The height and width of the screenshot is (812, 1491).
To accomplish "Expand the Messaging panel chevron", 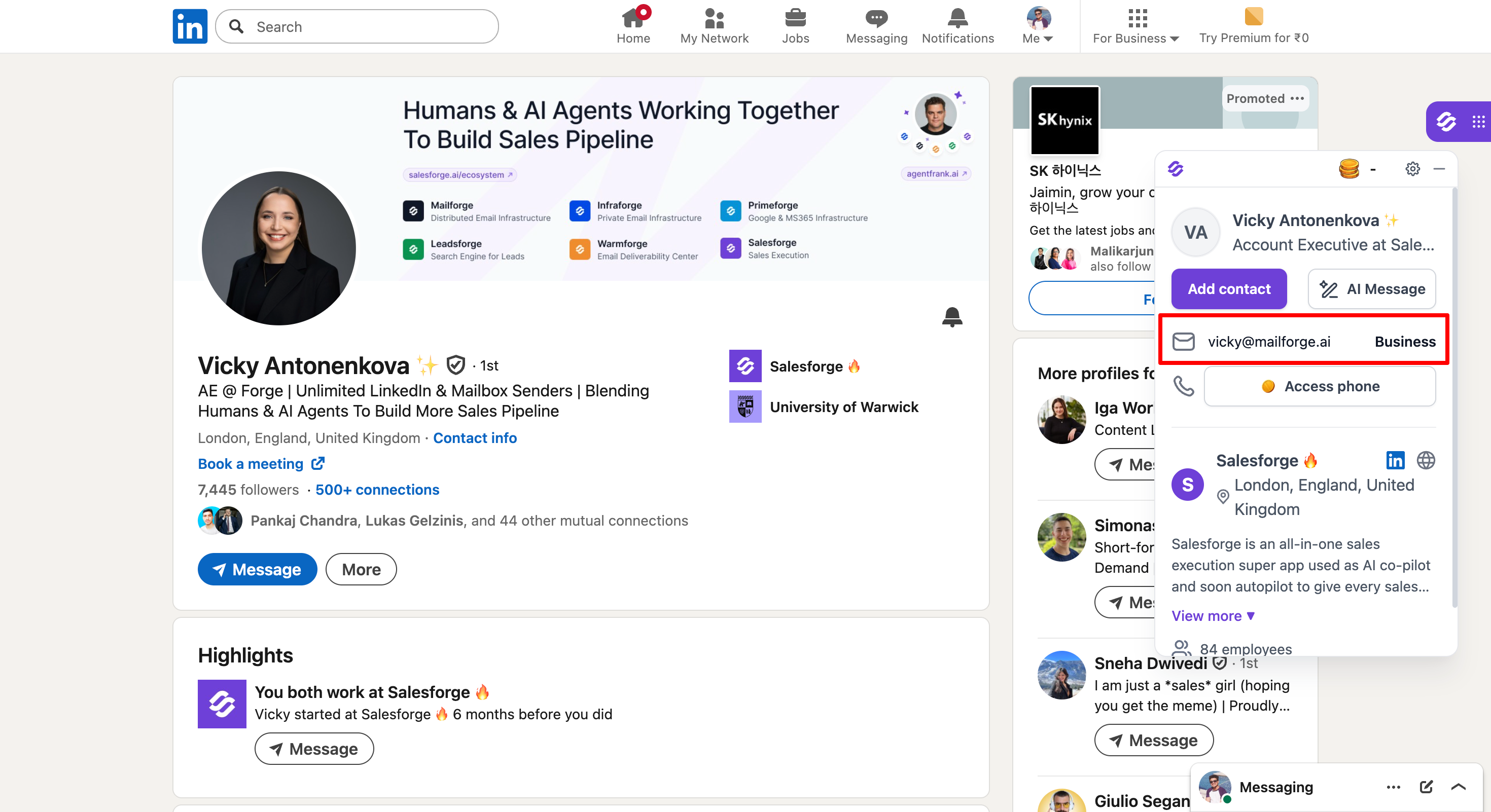I will (1458, 787).
